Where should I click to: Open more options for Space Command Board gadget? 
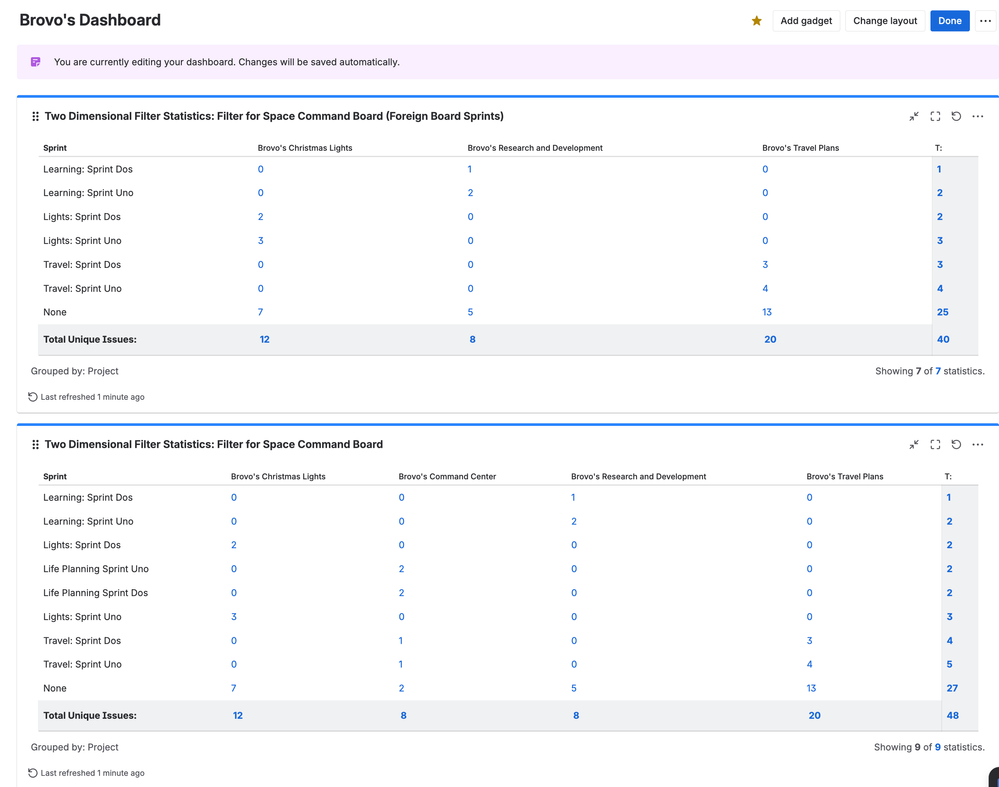coord(977,444)
